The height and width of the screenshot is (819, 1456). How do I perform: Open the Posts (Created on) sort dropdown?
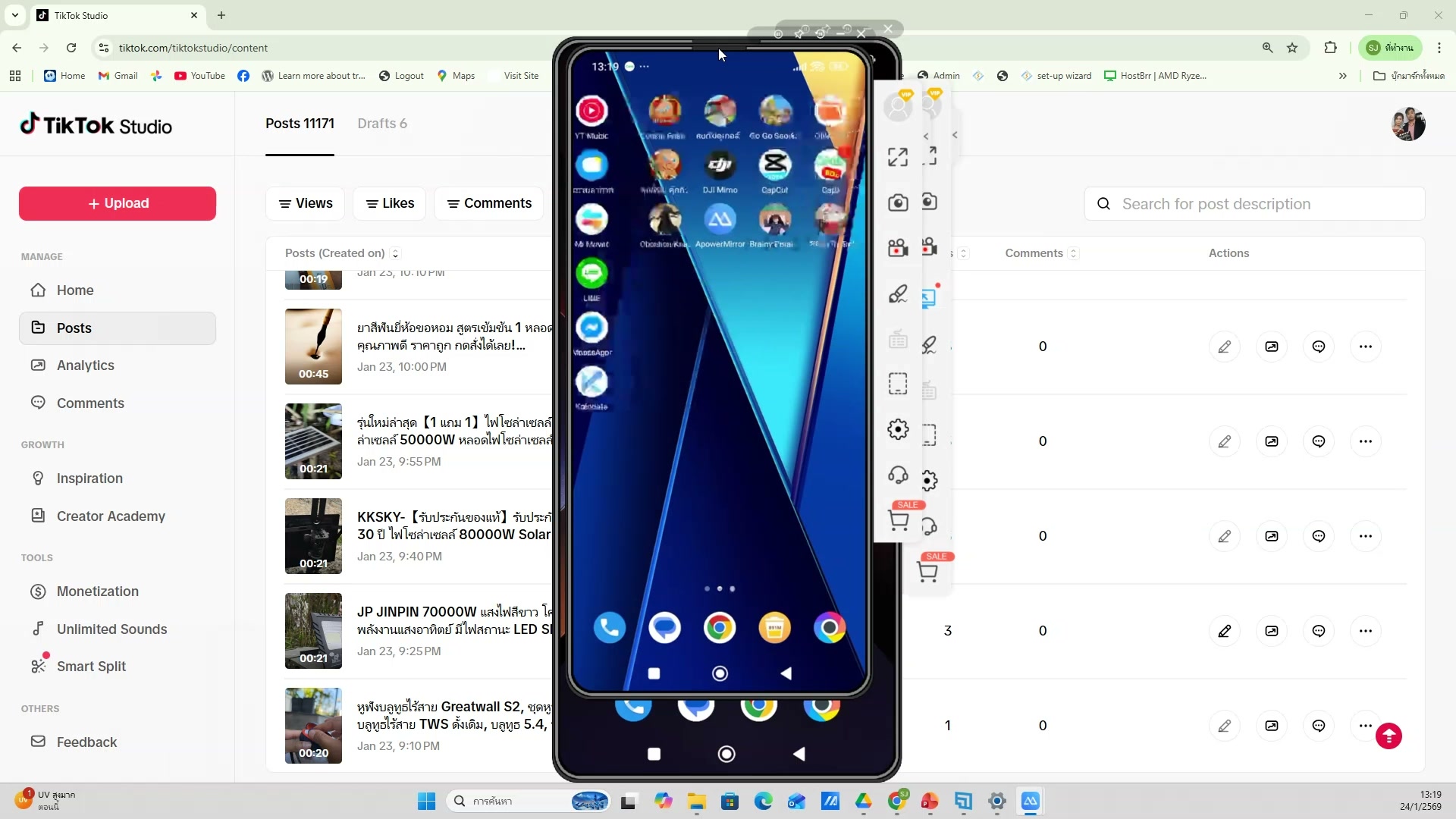[x=395, y=253]
